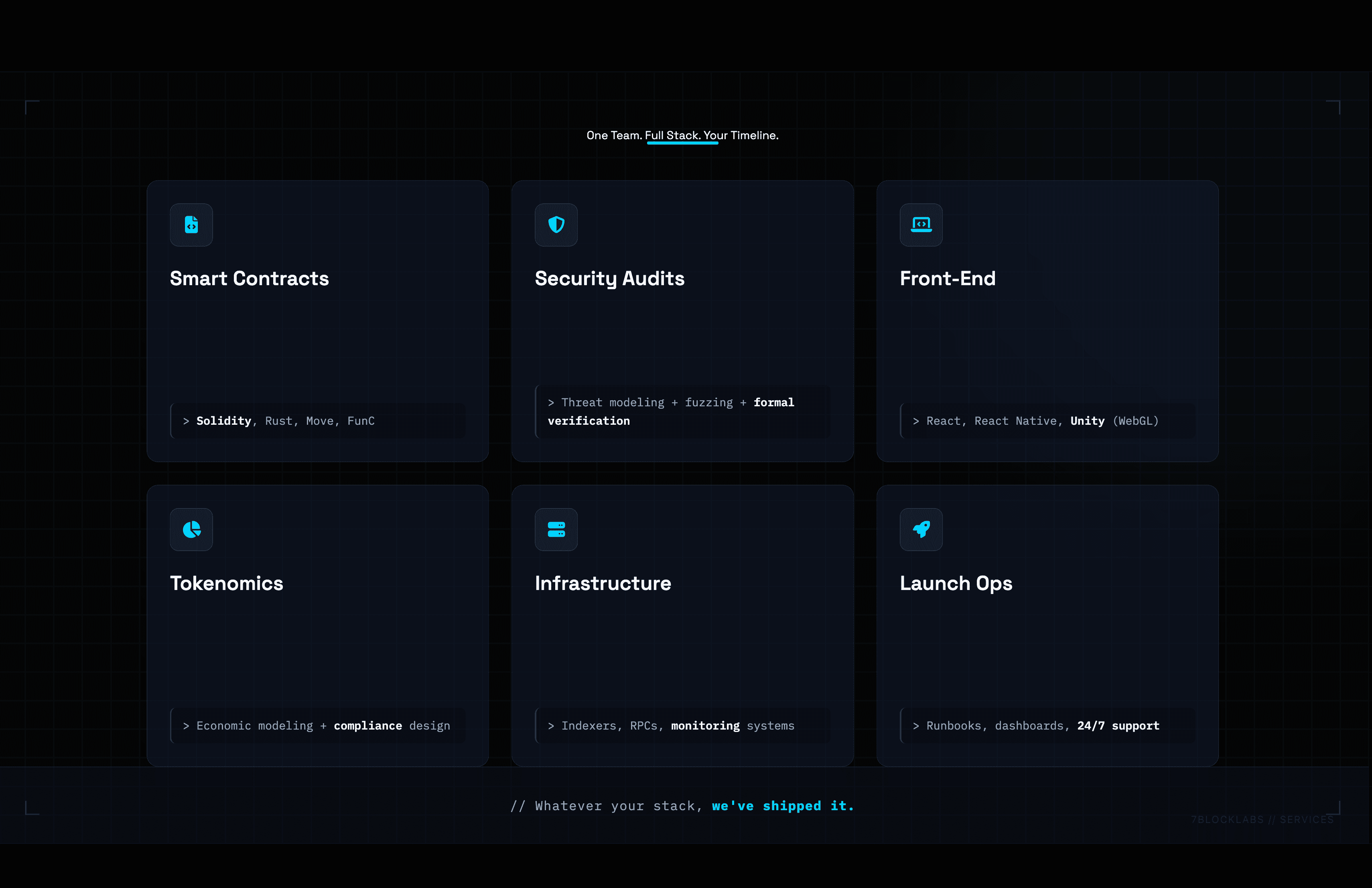
Task: Click the Smart Contracts code file icon
Action: click(x=191, y=225)
